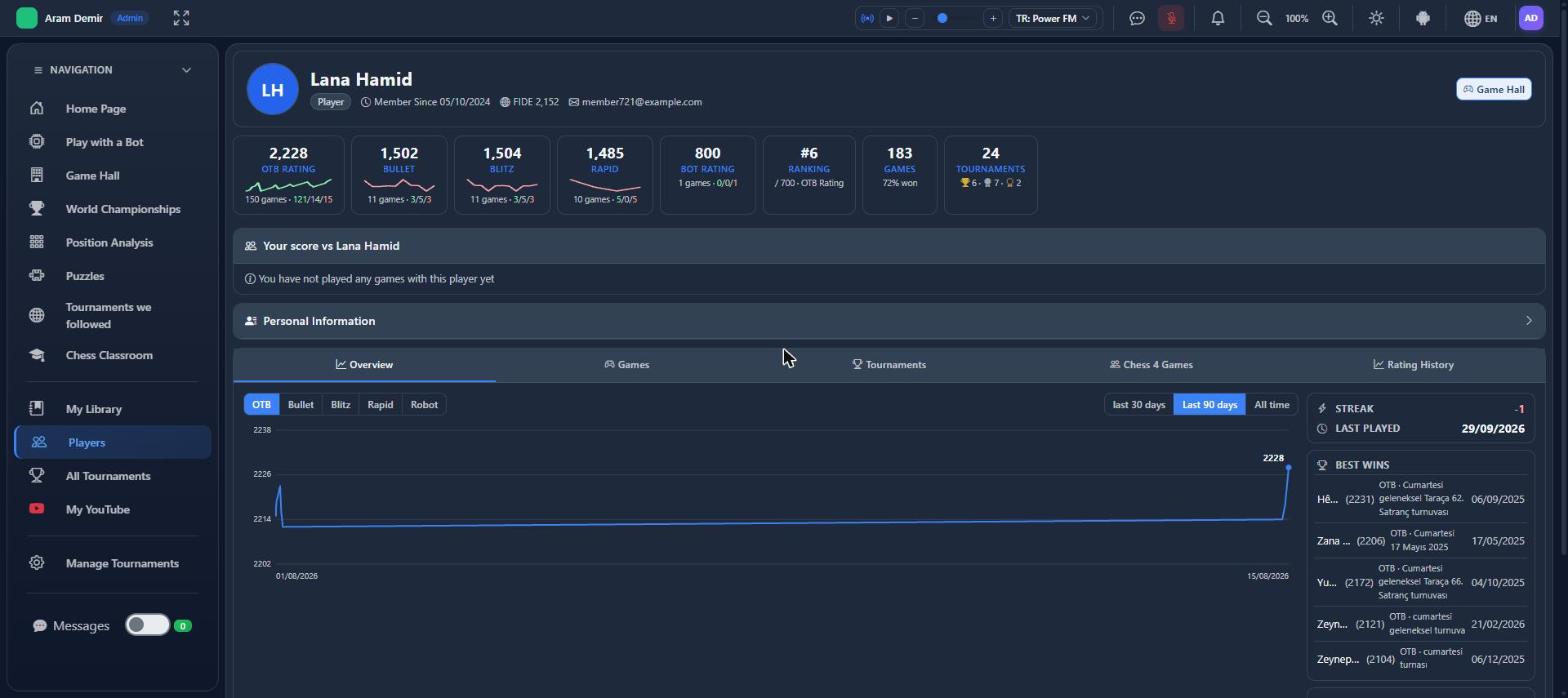Toggle the Messages switch
Screen dimensions: 1568x698
click(147, 625)
